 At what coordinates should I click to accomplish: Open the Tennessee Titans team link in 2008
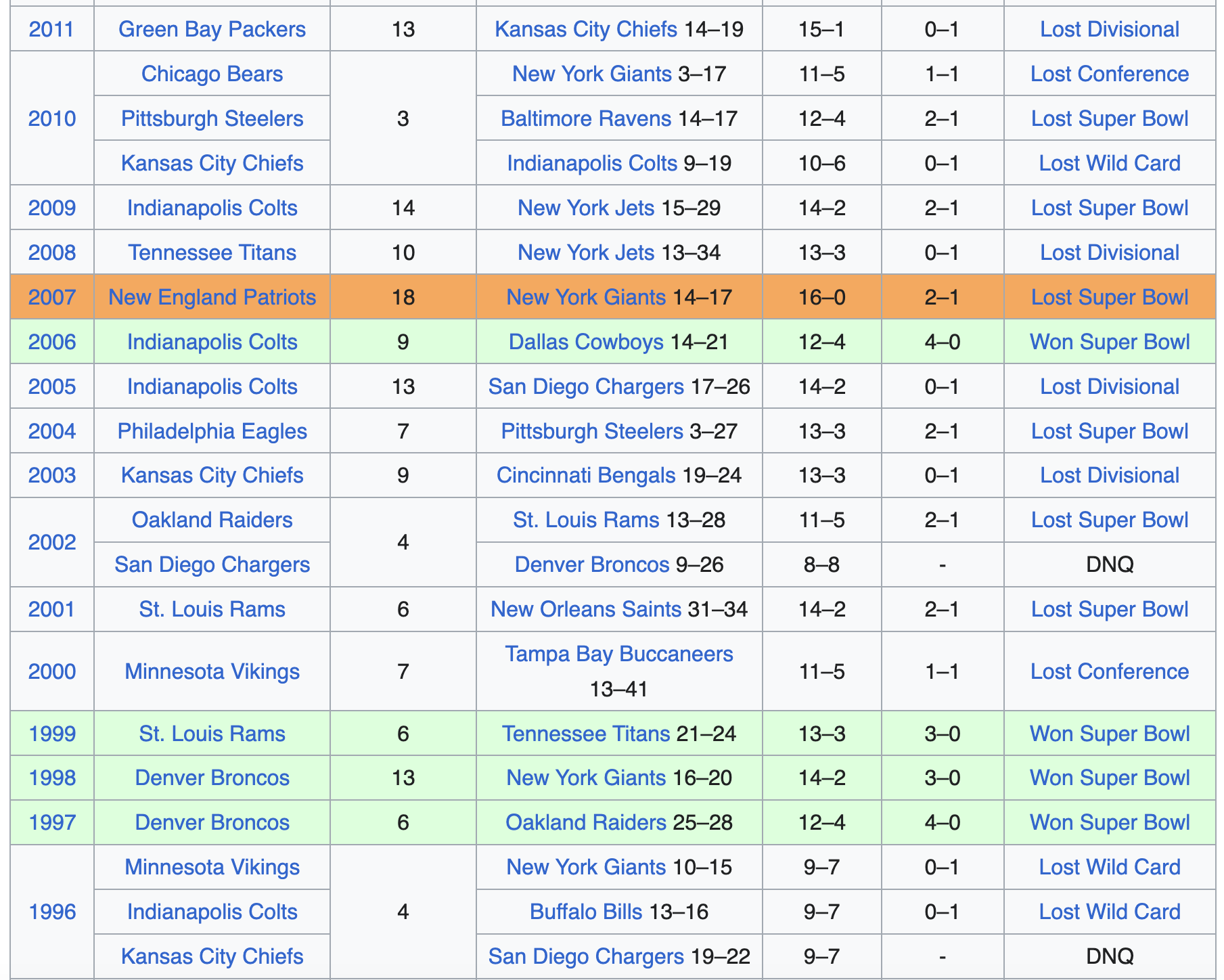pos(212,252)
